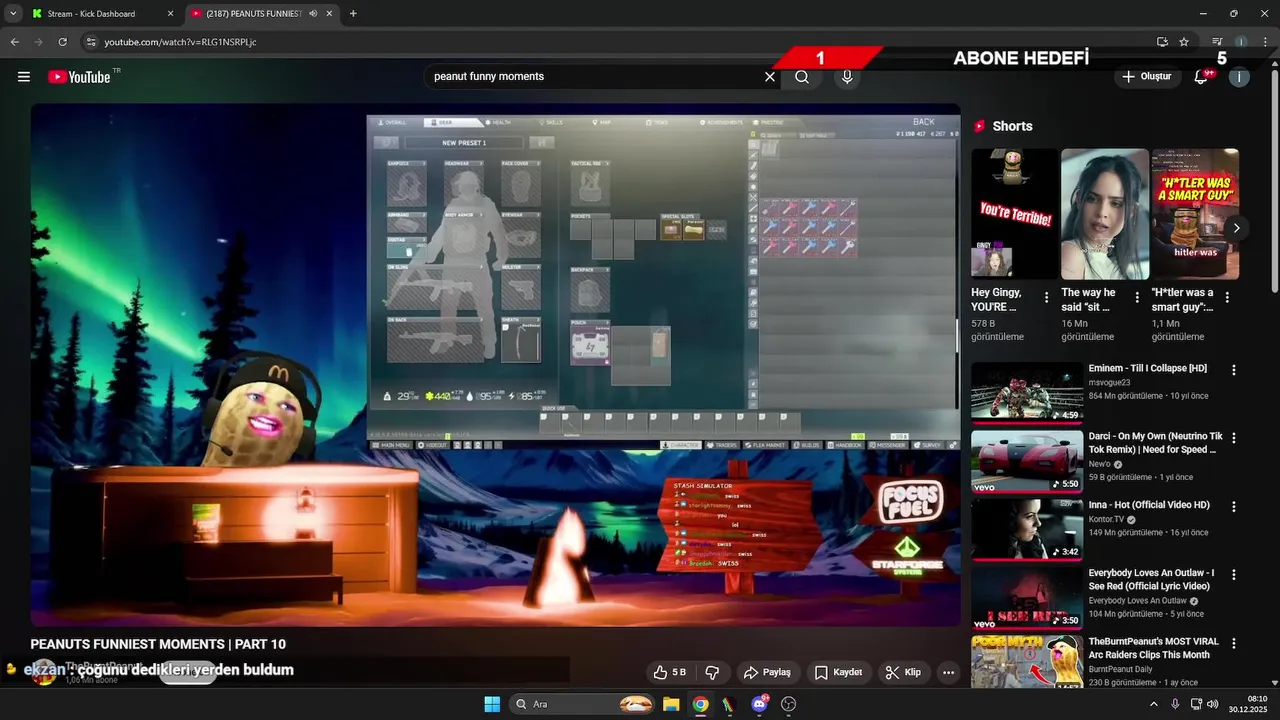Open site information icon in address bar
Image resolution: width=1280 pixels, height=720 pixels.
[90, 42]
